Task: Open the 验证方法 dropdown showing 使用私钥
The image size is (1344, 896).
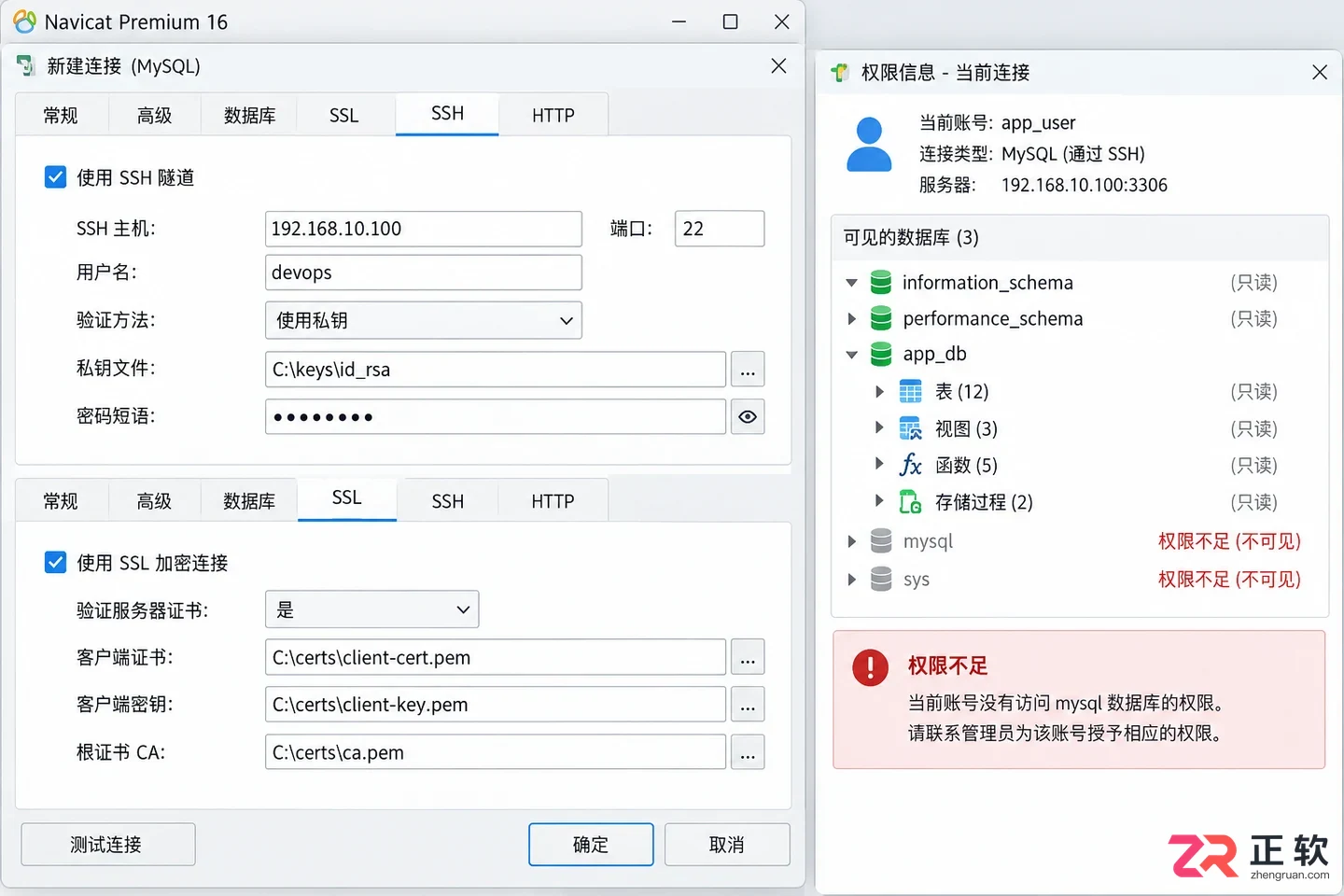Action: click(x=424, y=320)
